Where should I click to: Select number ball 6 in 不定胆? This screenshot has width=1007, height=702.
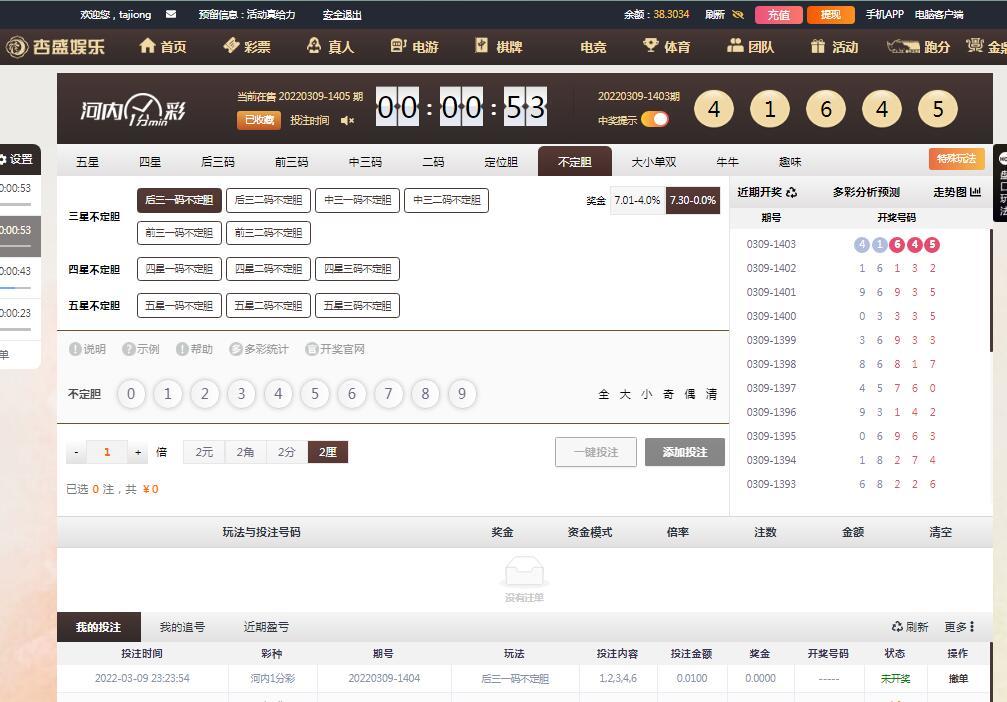[x=352, y=394]
